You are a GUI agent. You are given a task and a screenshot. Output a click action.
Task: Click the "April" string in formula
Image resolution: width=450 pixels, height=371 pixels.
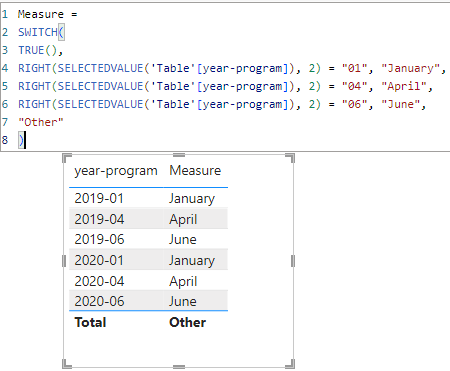coord(404,86)
